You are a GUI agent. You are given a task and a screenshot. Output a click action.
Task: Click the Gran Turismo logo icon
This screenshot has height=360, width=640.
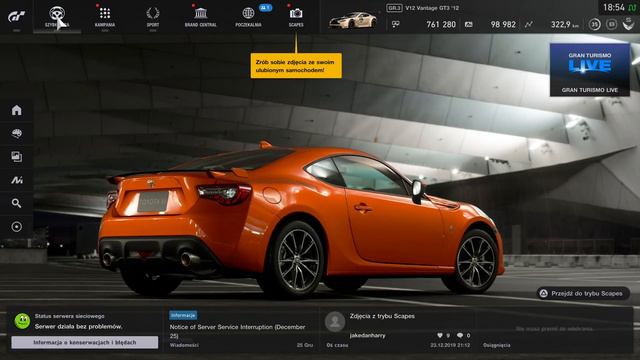tap(17, 16)
